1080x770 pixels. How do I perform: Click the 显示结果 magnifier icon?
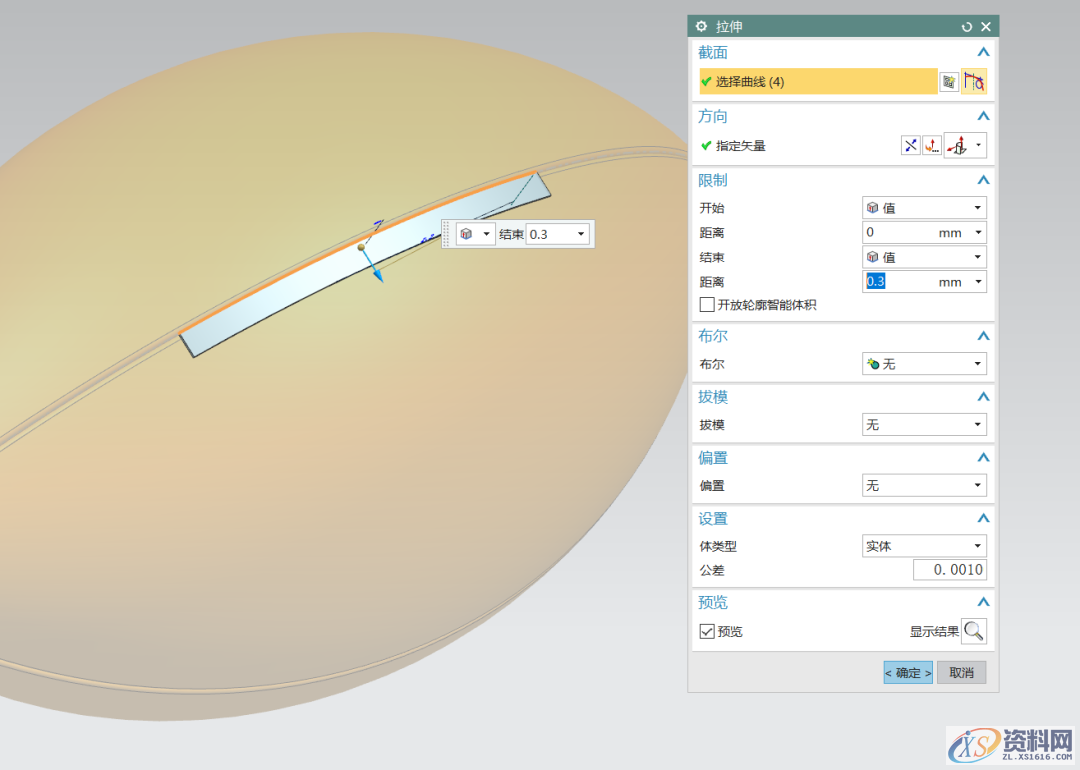click(x=973, y=631)
